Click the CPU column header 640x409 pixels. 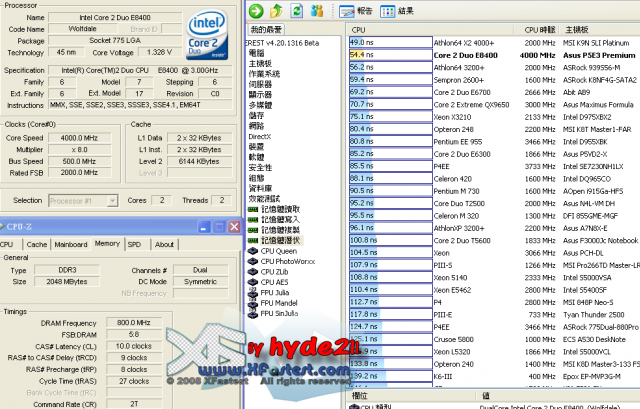click(431, 30)
